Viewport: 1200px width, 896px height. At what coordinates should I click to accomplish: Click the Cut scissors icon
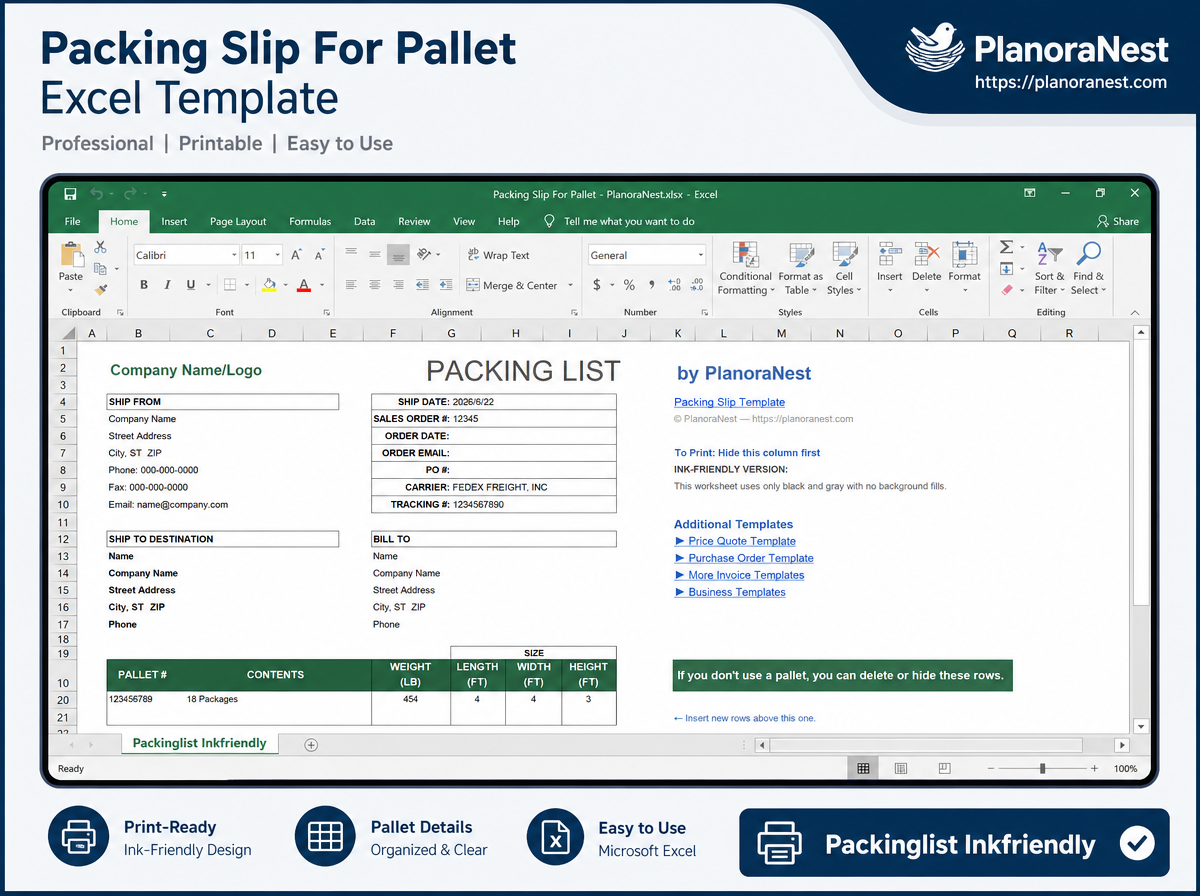[100, 247]
